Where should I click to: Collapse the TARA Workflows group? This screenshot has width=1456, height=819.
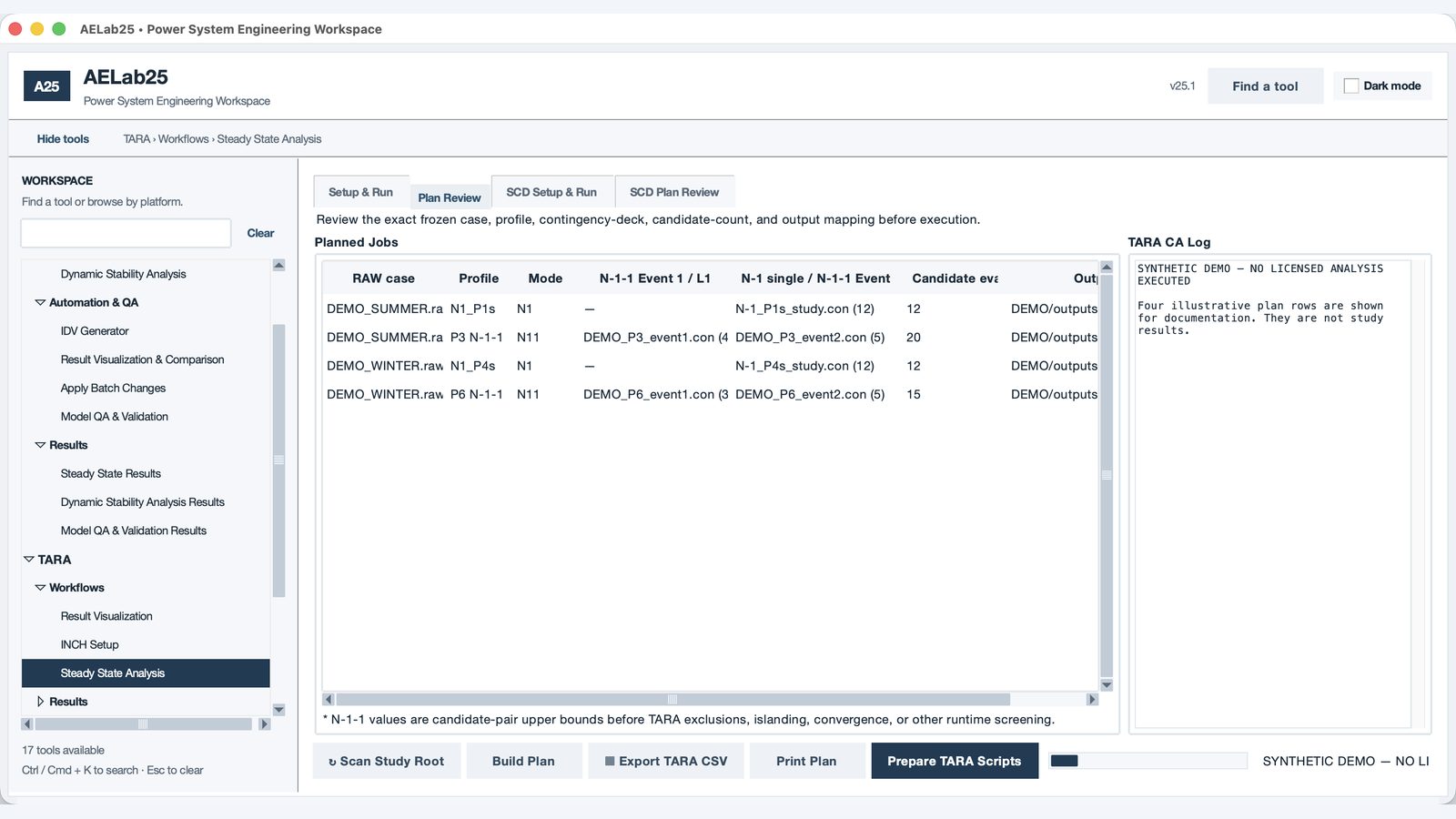pos(40,588)
